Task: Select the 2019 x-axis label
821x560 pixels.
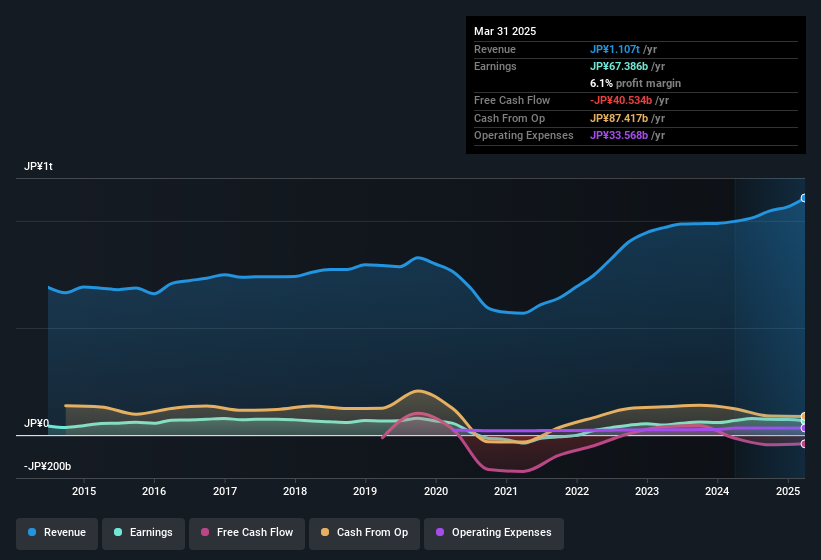Action: [365, 491]
